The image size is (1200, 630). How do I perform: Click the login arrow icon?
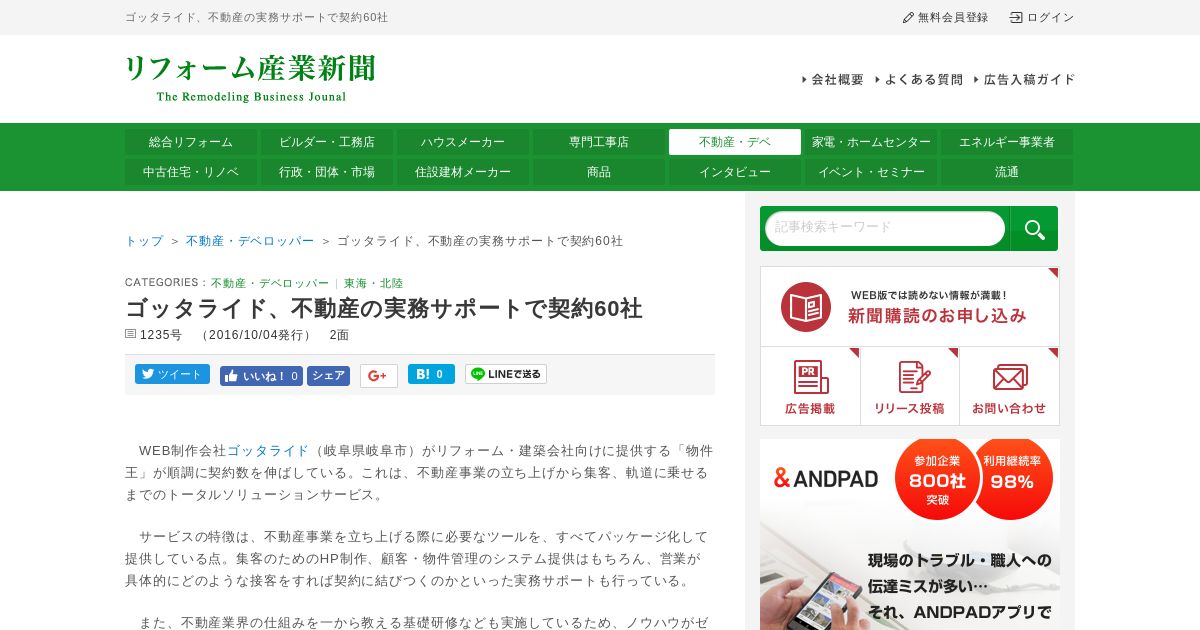tap(1016, 18)
